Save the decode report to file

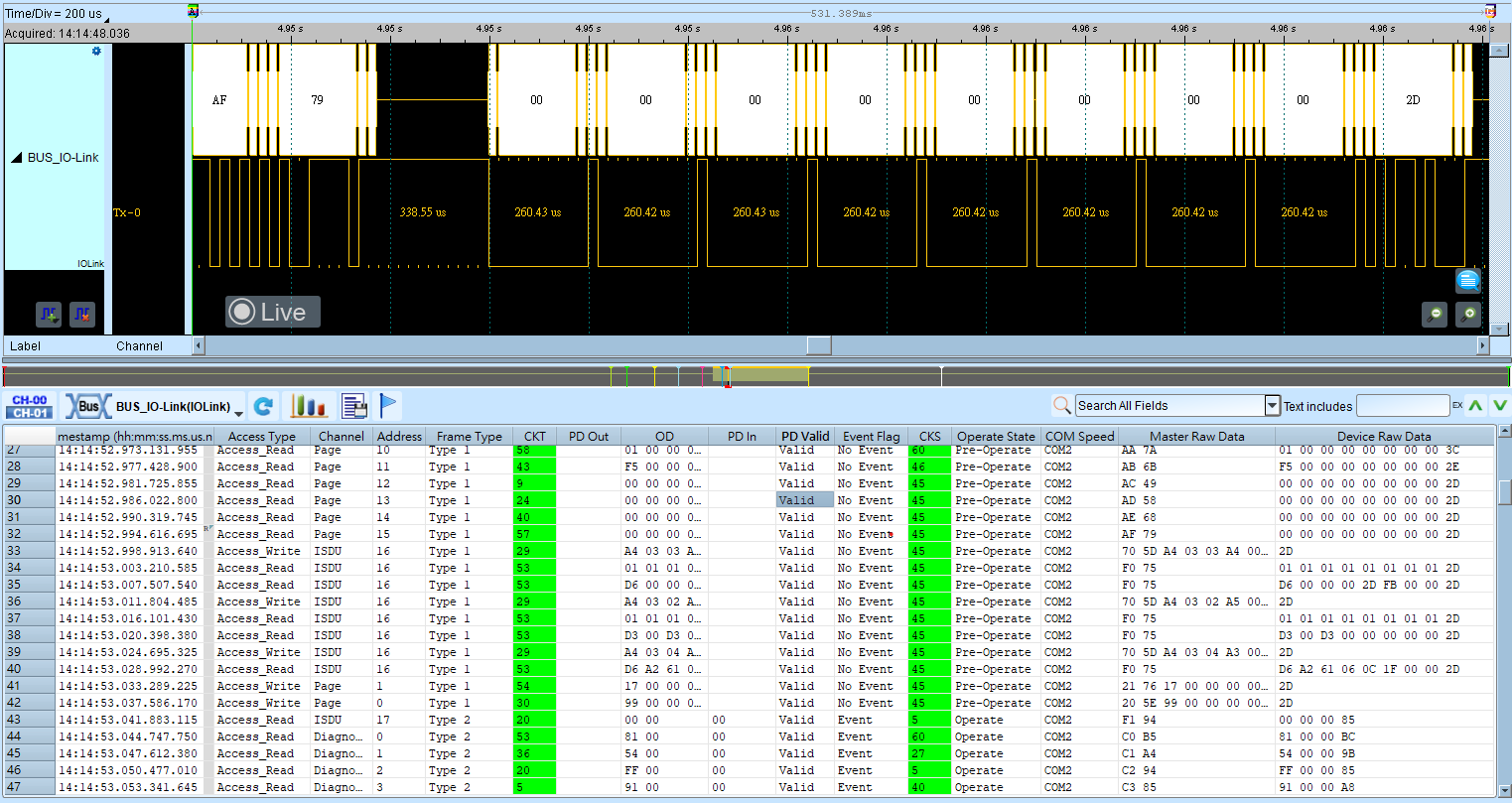pyautogui.click(x=354, y=406)
